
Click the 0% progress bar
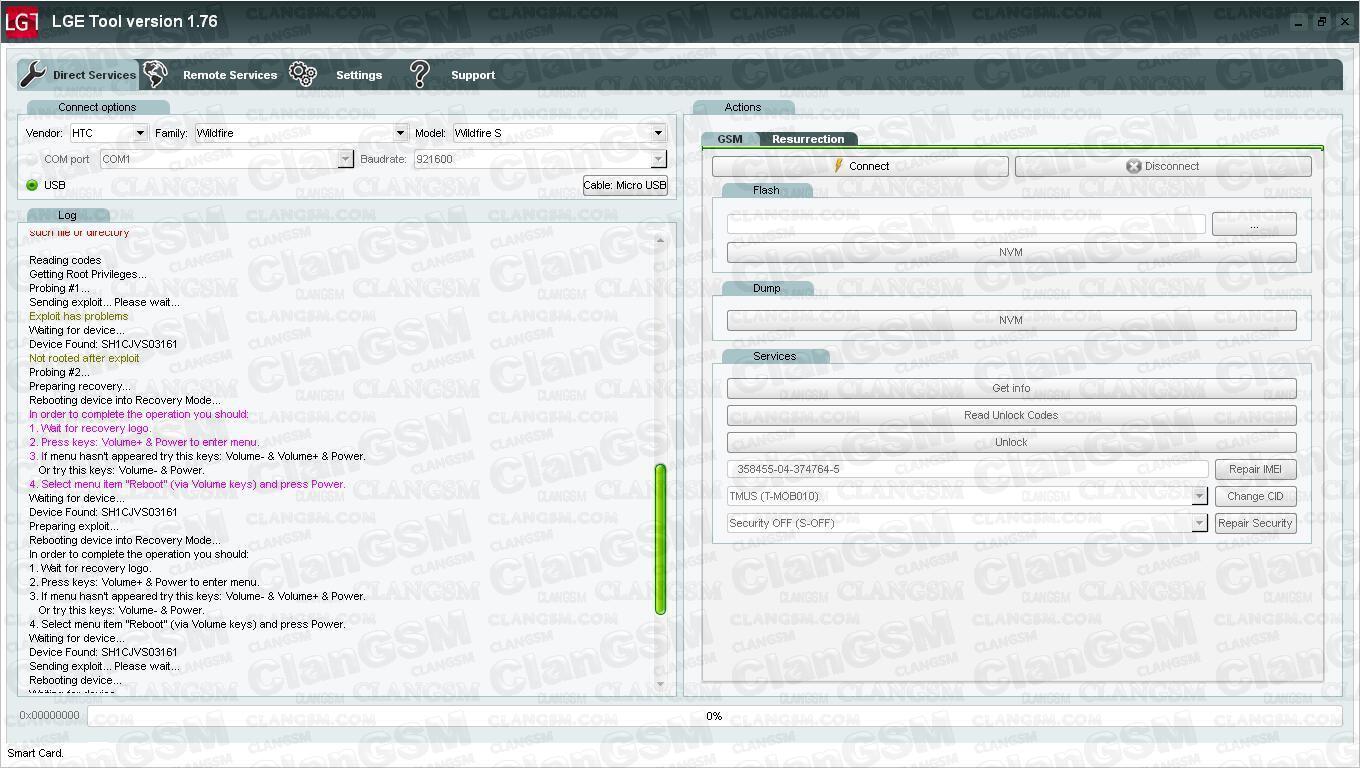714,716
